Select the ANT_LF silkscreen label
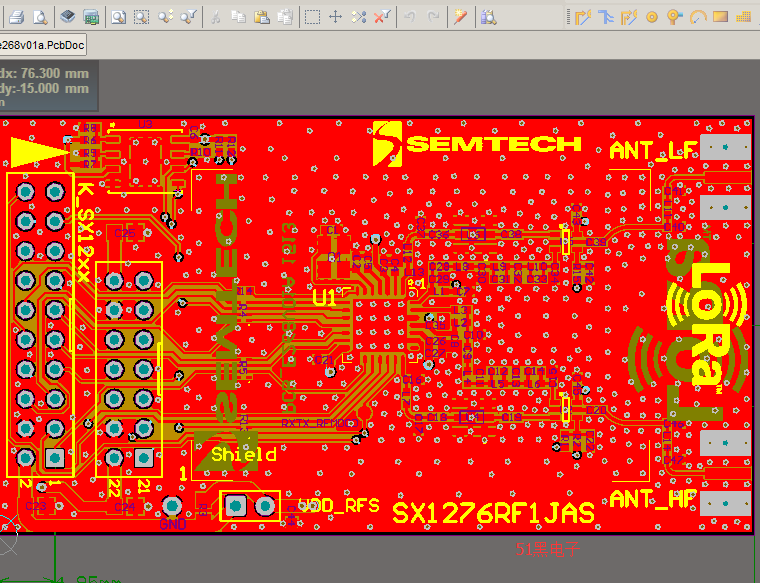Screen dimensions: 760x583 tap(652, 151)
